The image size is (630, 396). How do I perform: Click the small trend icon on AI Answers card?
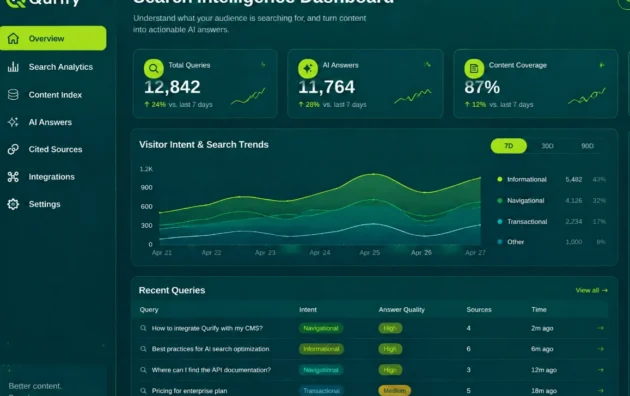[428, 64]
